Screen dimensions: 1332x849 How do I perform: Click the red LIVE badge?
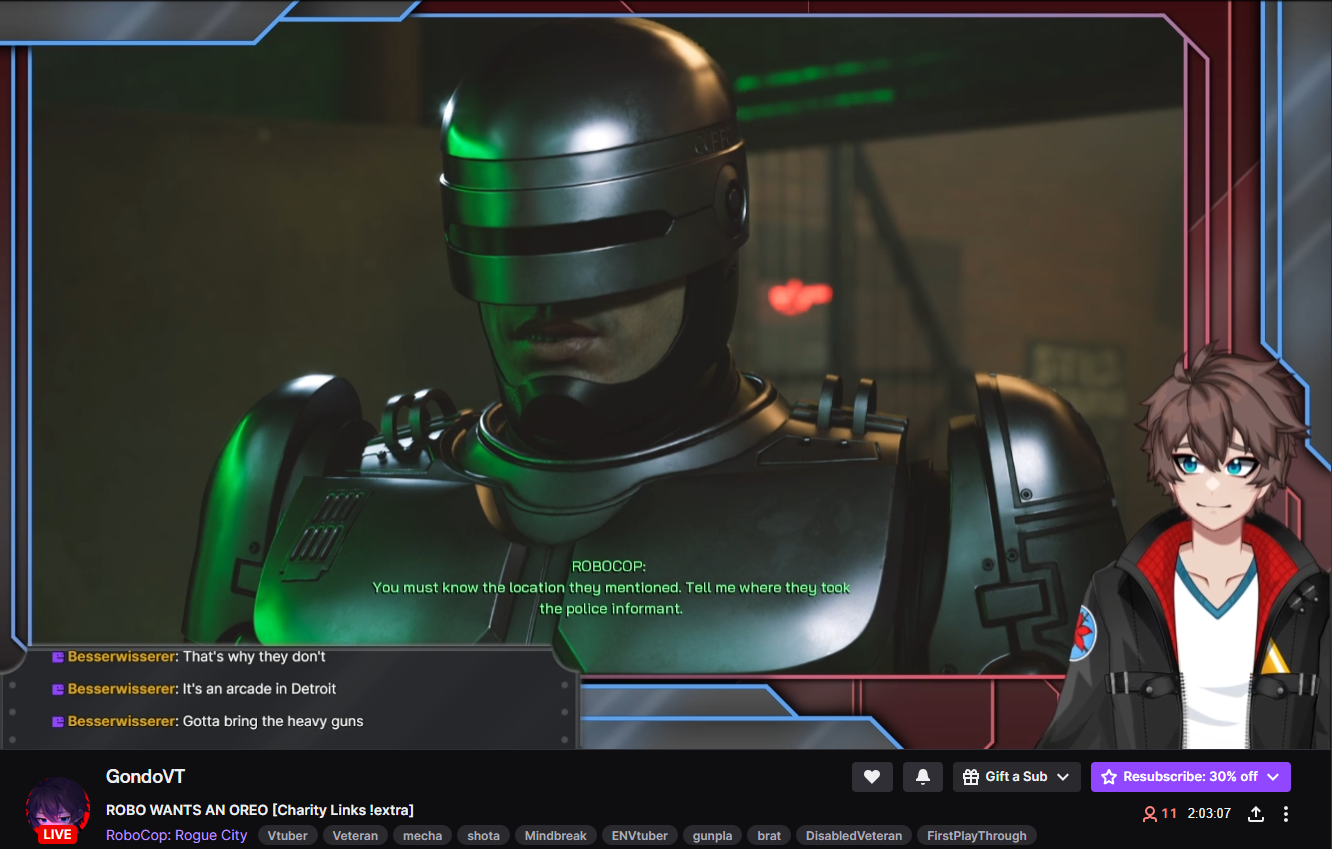pos(57,834)
